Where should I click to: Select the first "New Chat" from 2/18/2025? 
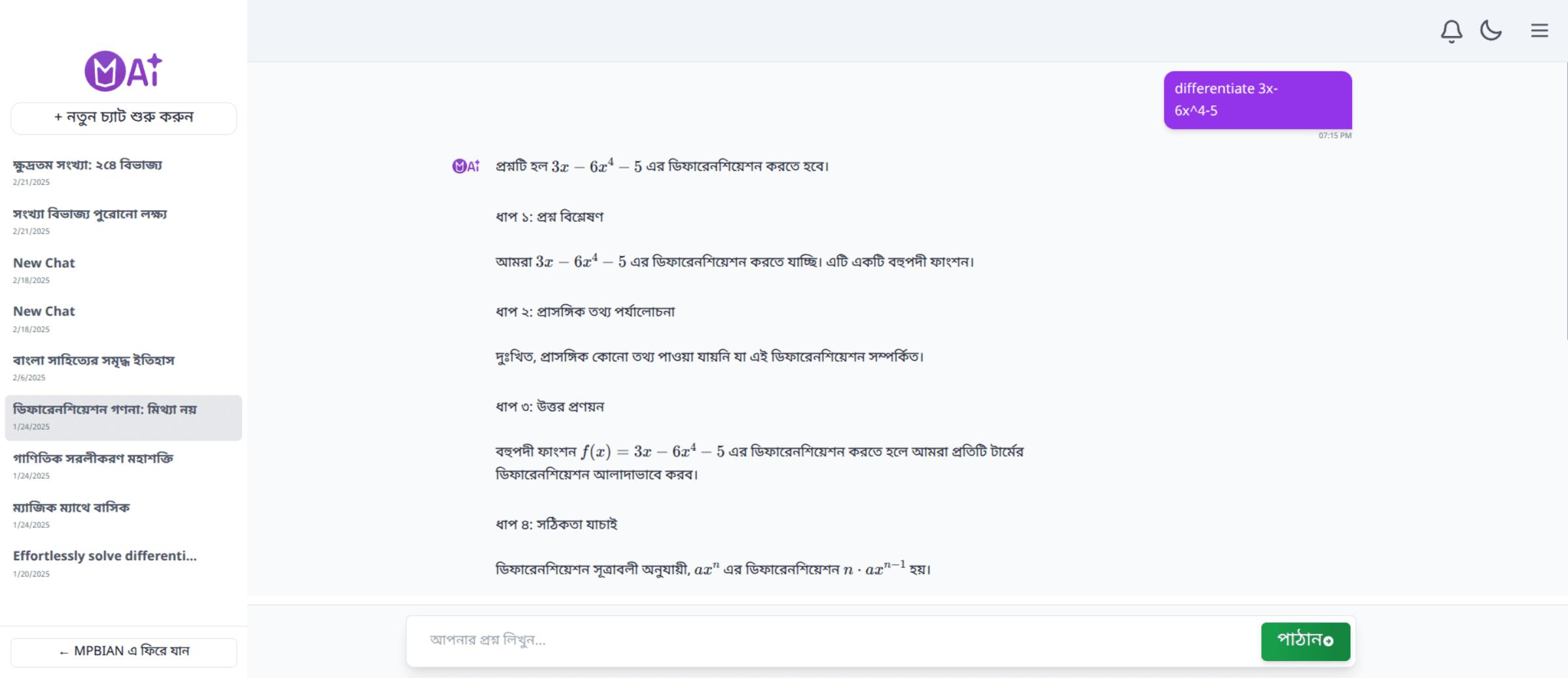pyautogui.click(x=44, y=263)
